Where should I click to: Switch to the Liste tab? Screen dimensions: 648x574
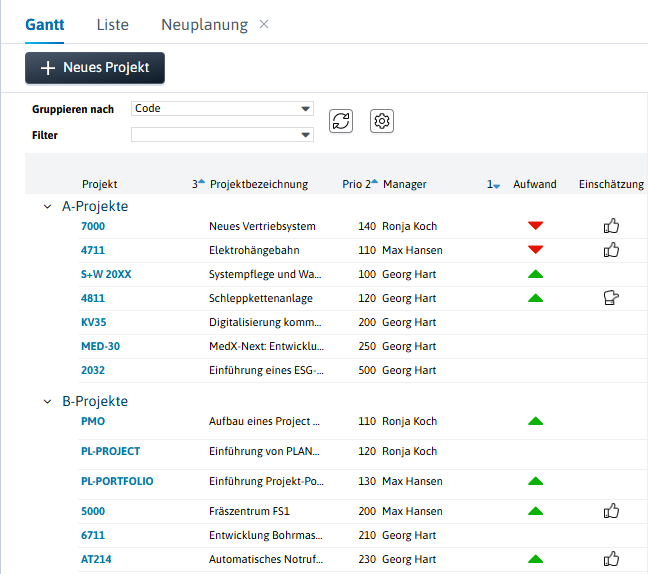113,25
